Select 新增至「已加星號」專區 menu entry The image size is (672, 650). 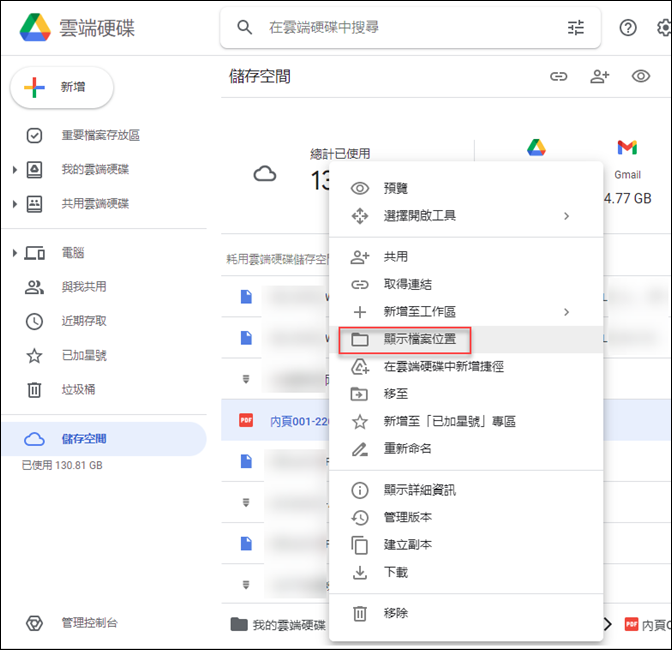[x=466, y=422]
